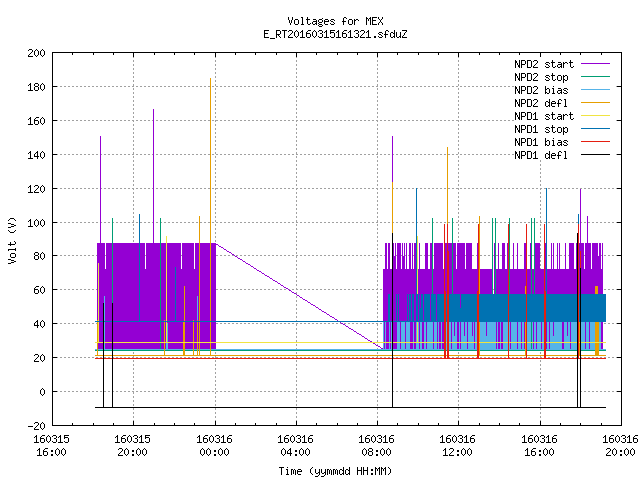The image size is (640, 480).
Task: Click the orange NPD2 defl legend line
Action: coord(595,103)
